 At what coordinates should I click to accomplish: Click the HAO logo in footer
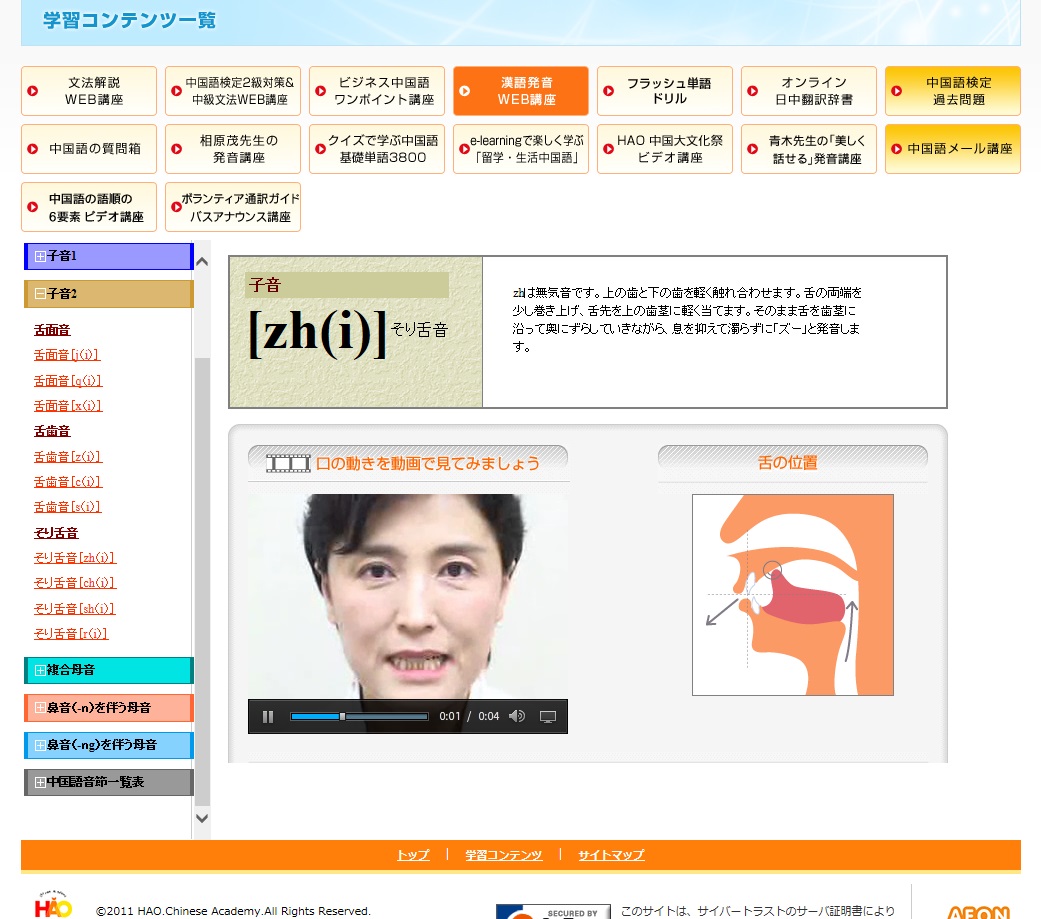(53, 905)
